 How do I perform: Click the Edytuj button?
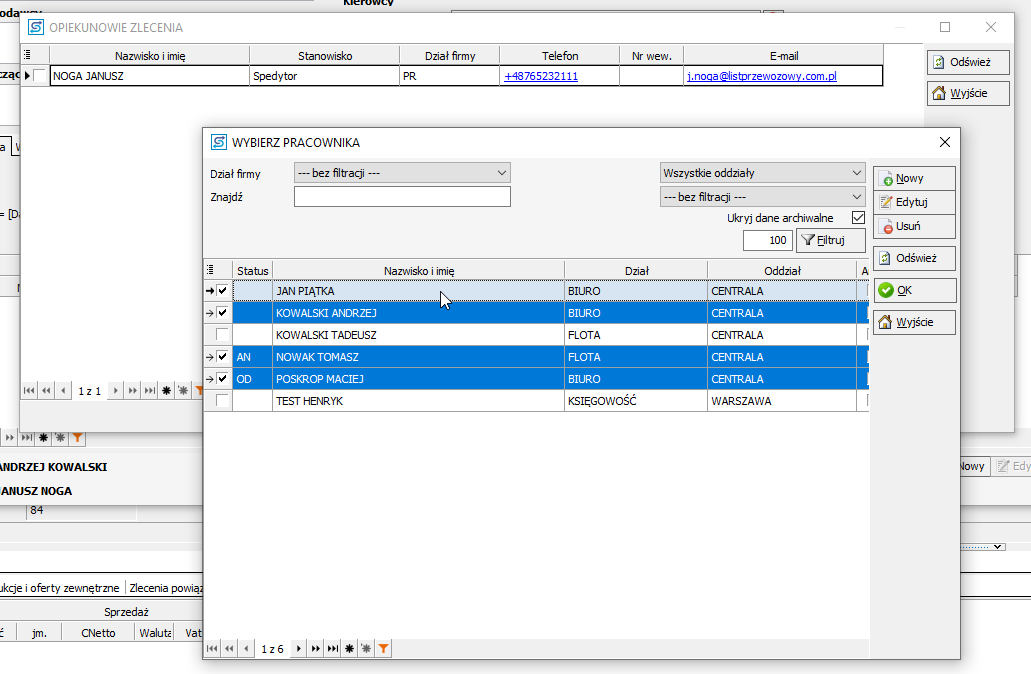click(x=914, y=202)
